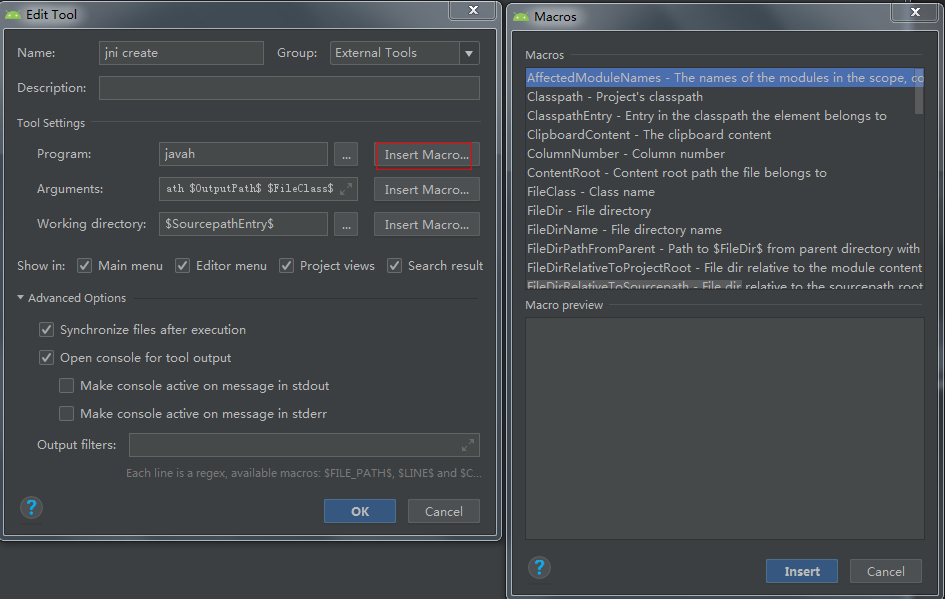Click the Working directory field $SourcepathEntry$

pos(243,224)
